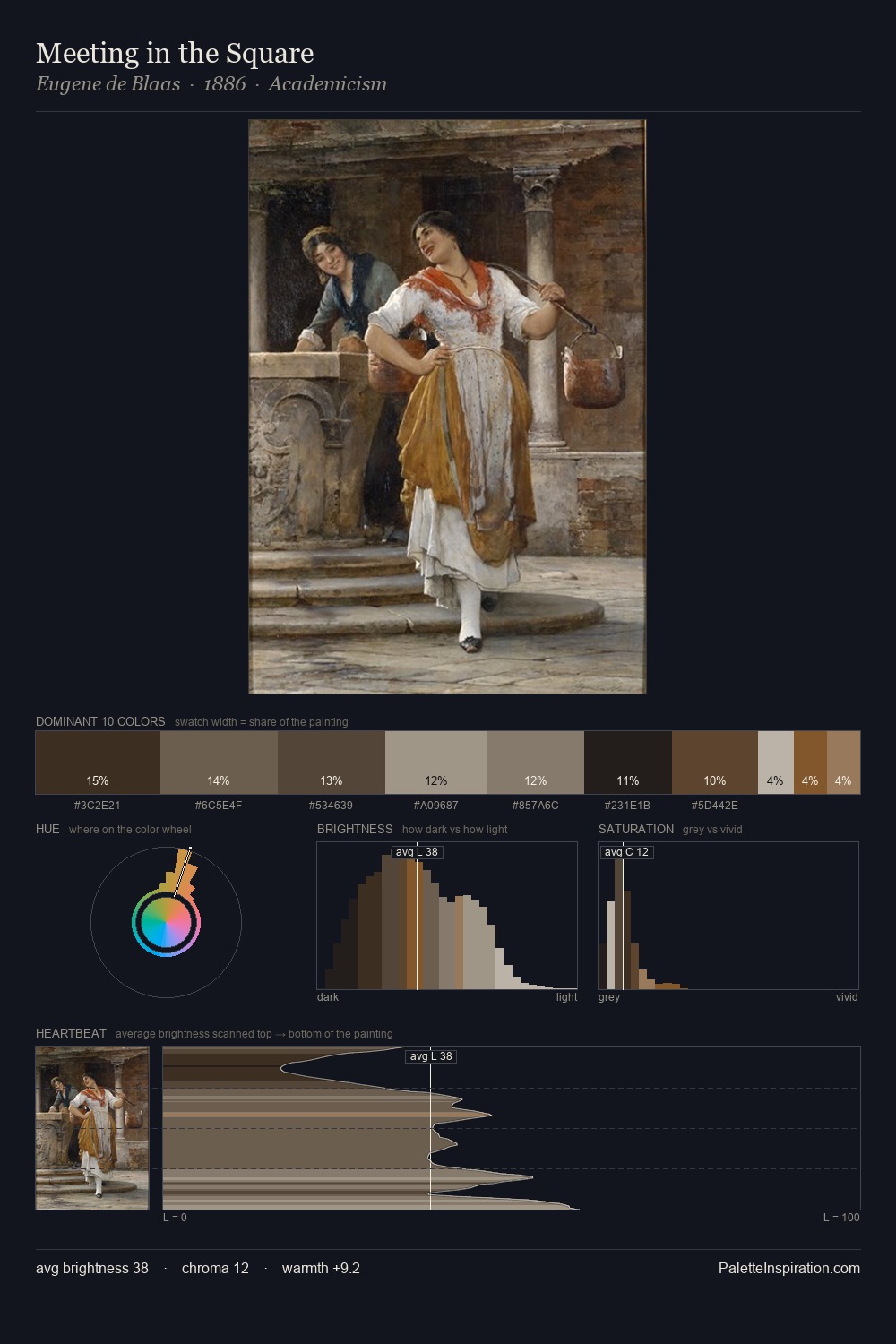Image resolution: width=896 pixels, height=1344 pixels.
Task: Click the orange-brown 4% swatch
Action: click(810, 762)
